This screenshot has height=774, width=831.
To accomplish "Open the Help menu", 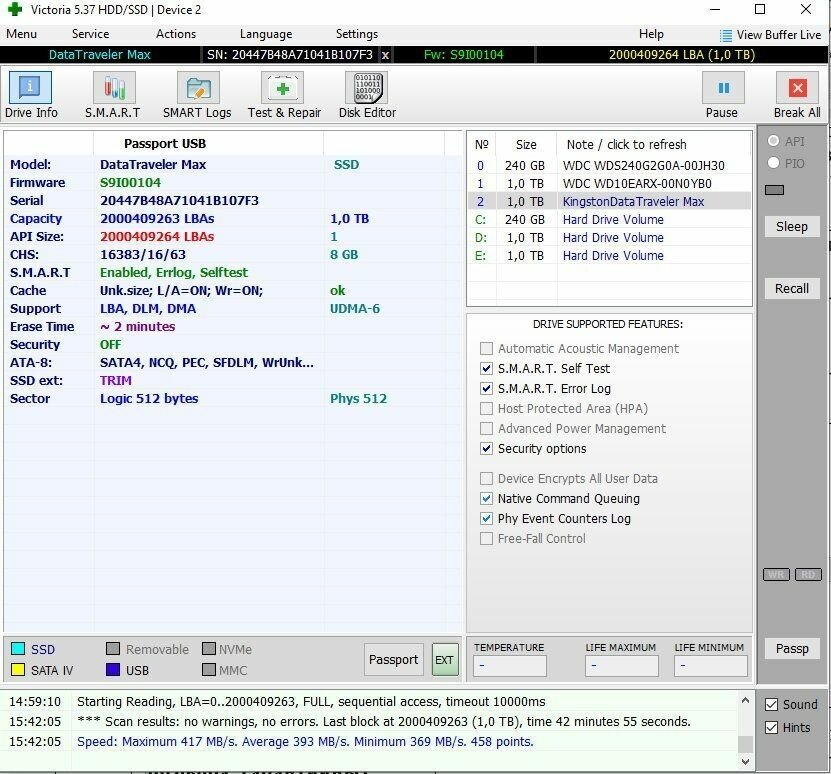I will coord(651,34).
